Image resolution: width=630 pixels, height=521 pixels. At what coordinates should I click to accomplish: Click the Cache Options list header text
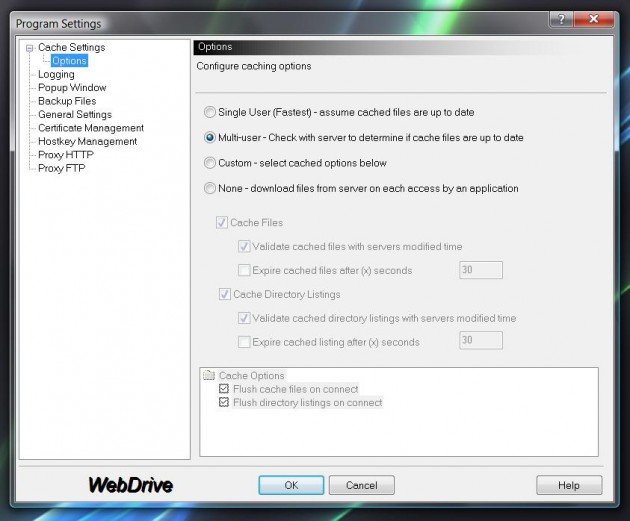pyautogui.click(x=252, y=376)
